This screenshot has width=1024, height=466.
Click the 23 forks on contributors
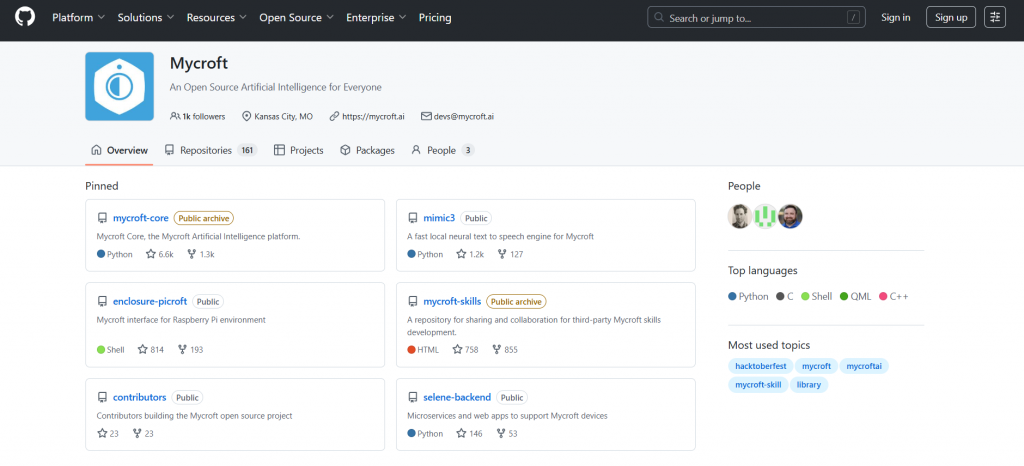[142, 433]
